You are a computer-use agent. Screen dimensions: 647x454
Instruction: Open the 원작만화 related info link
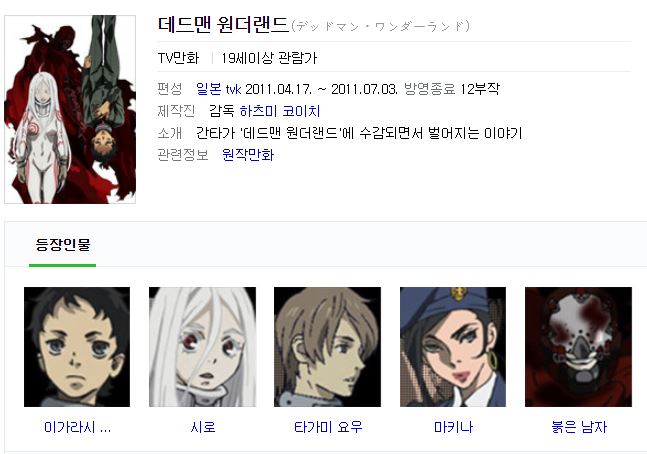click(248, 155)
